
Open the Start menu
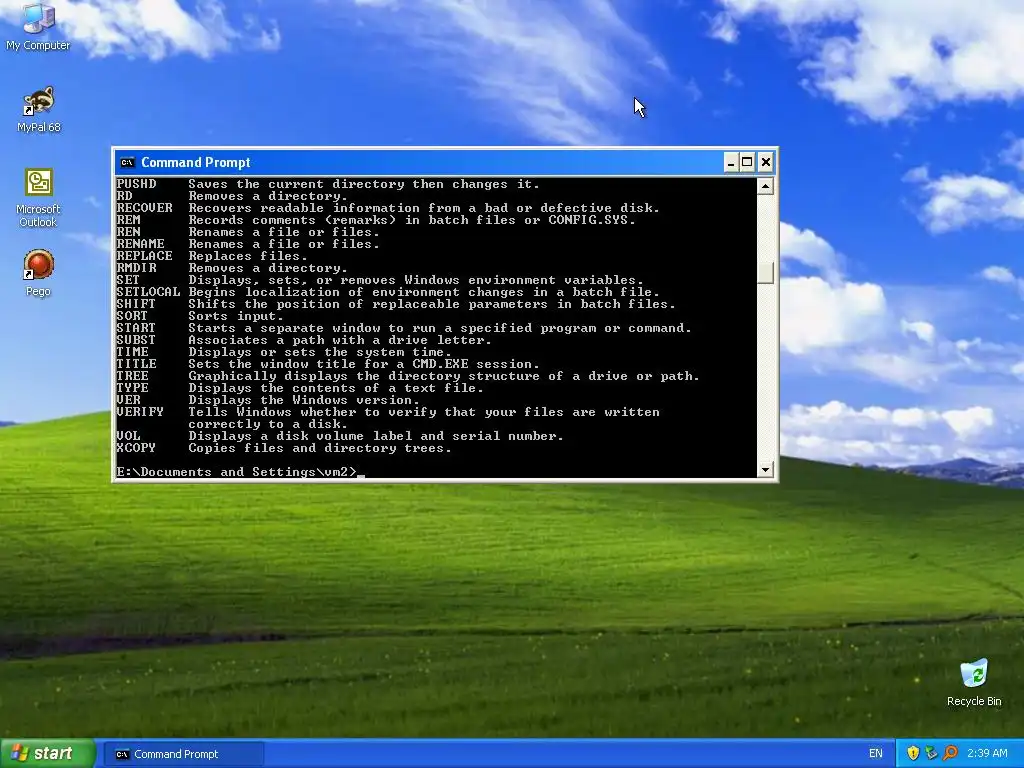[48, 753]
